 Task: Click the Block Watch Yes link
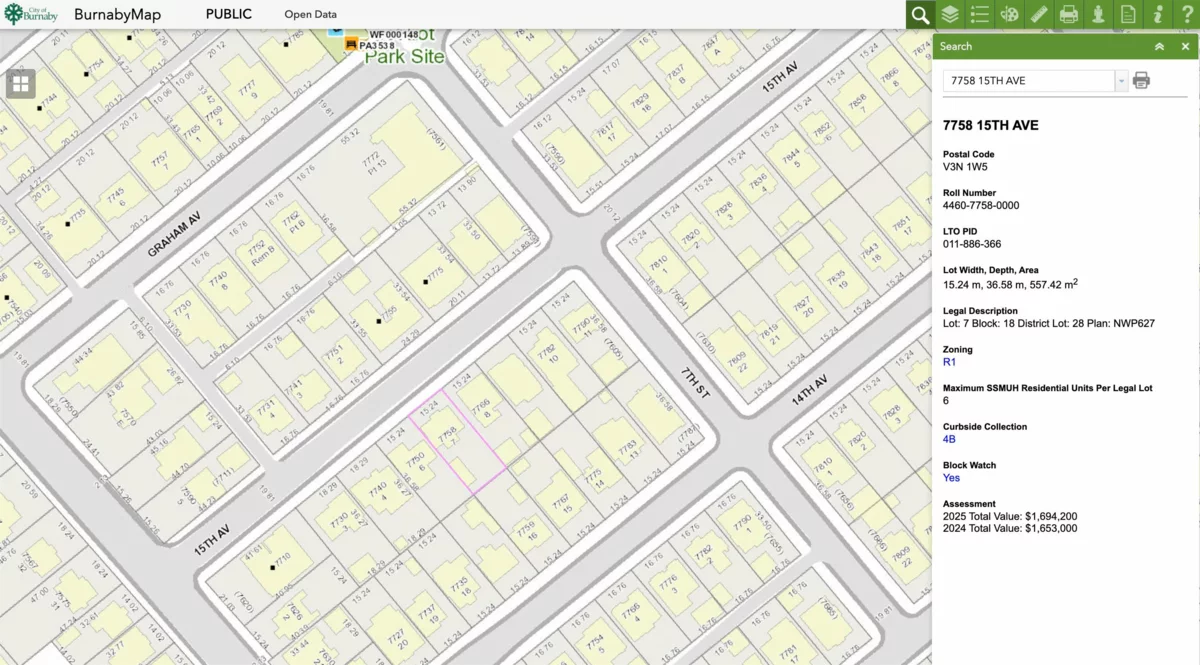pyautogui.click(x=951, y=478)
